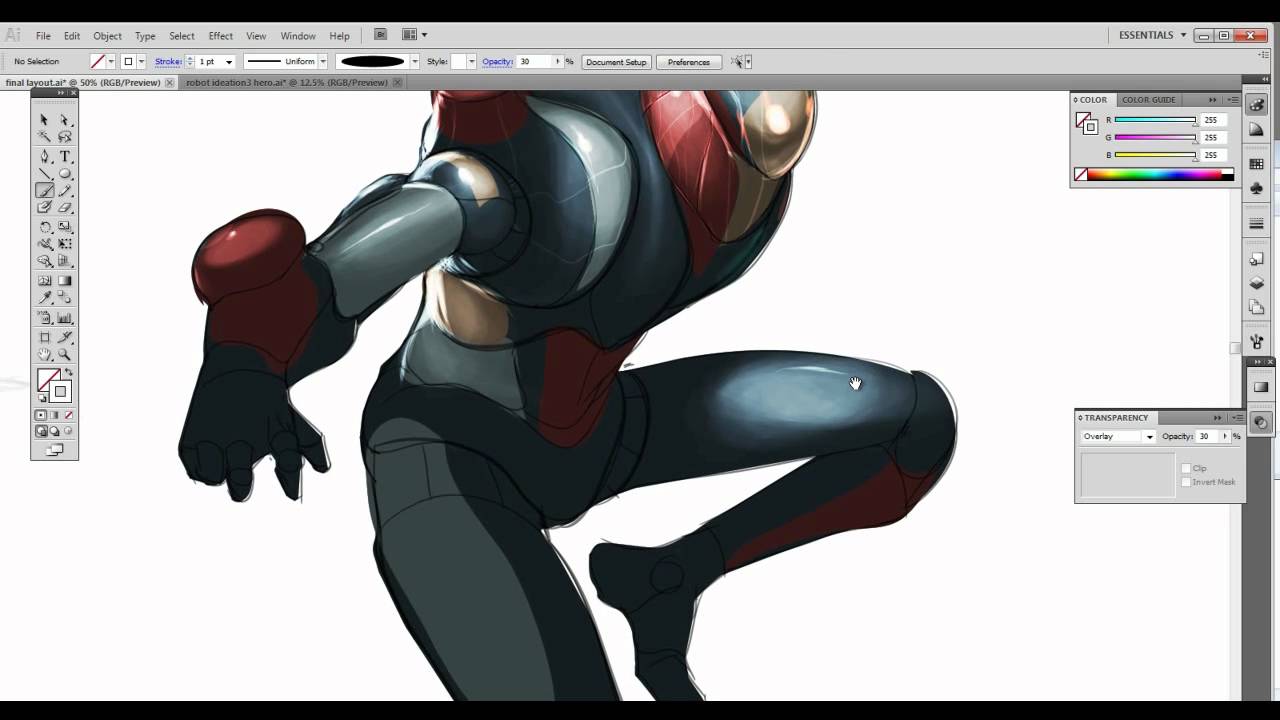Screen dimensions: 1280x720
Task: Select the Pencil tool
Action: click(x=65, y=190)
